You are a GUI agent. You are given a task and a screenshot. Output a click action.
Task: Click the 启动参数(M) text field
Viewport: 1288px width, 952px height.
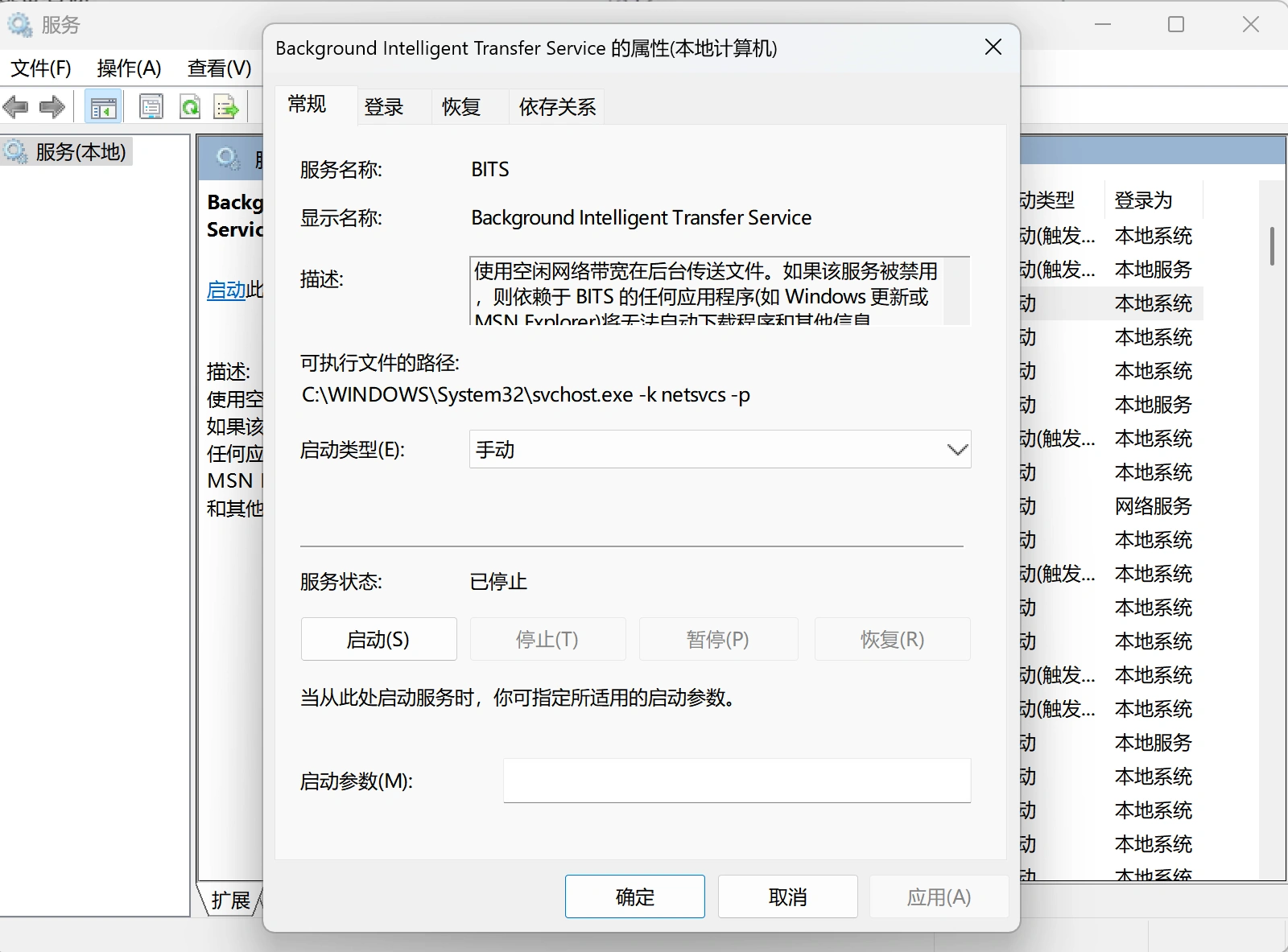pos(737,781)
